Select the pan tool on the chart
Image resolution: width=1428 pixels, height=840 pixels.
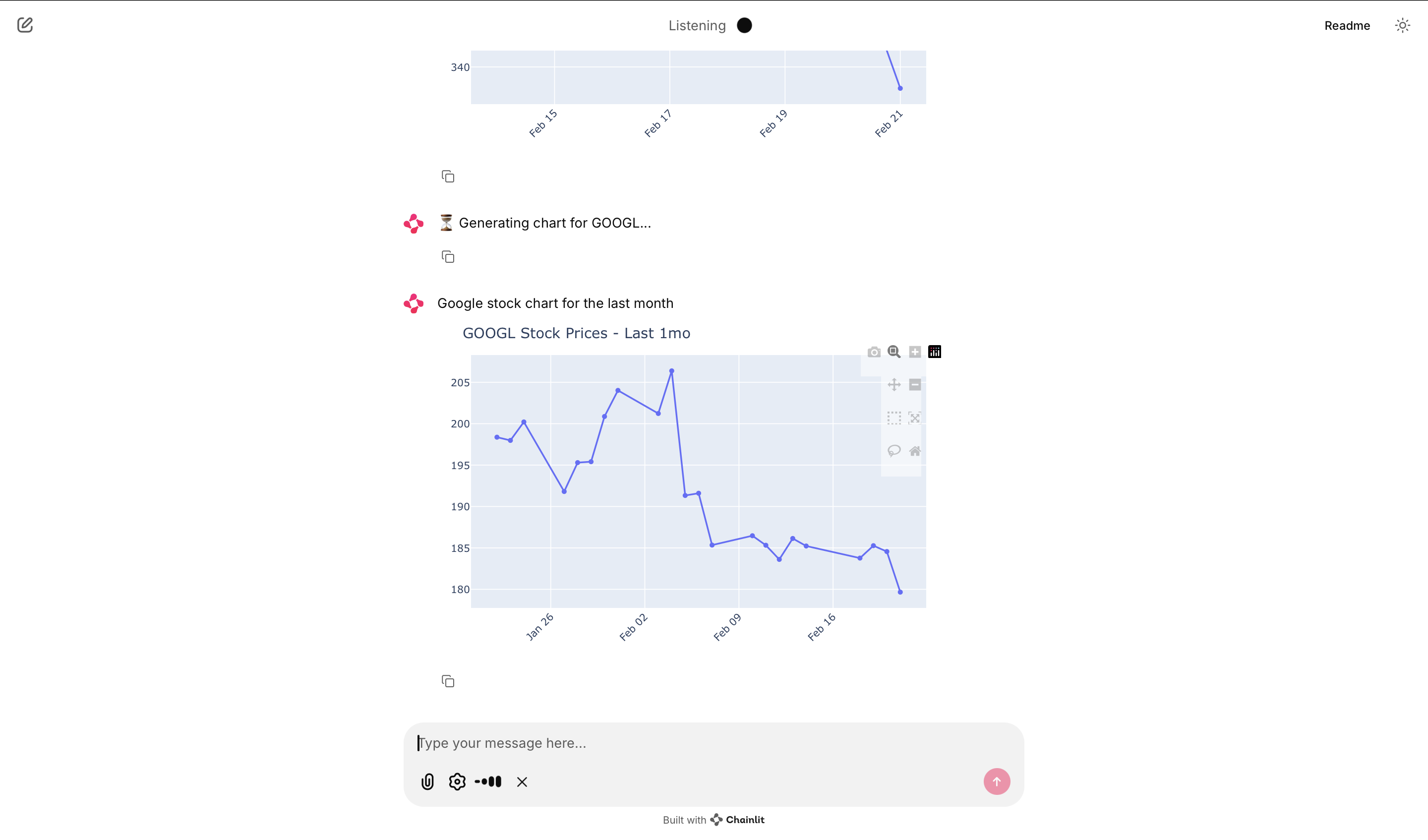point(893,385)
